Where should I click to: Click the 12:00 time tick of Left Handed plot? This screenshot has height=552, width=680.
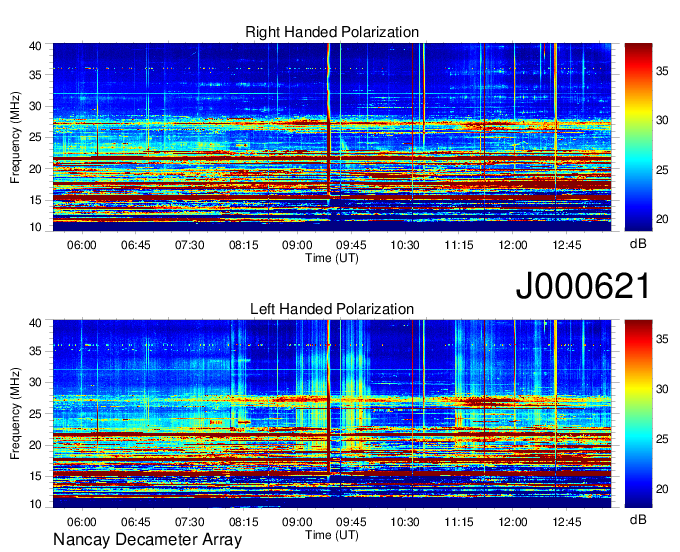coord(513,522)
